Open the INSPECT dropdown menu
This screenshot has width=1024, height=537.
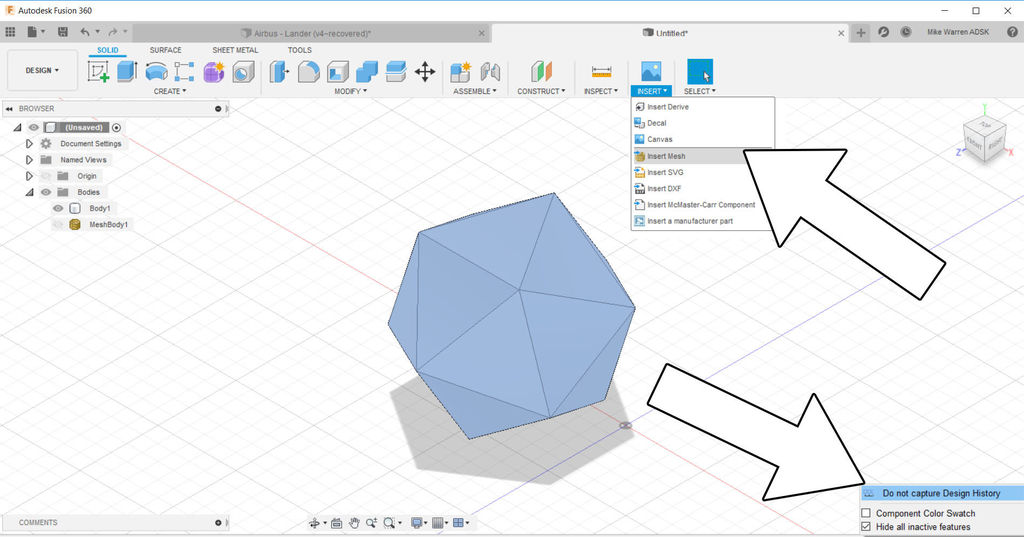[x=601, y=91]
